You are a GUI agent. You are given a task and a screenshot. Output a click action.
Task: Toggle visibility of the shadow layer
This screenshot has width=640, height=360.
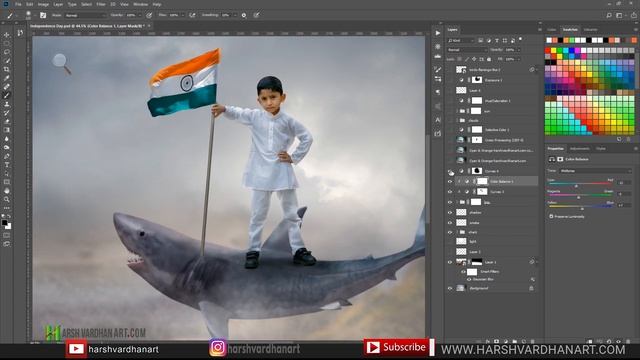[x=450, y=213]
